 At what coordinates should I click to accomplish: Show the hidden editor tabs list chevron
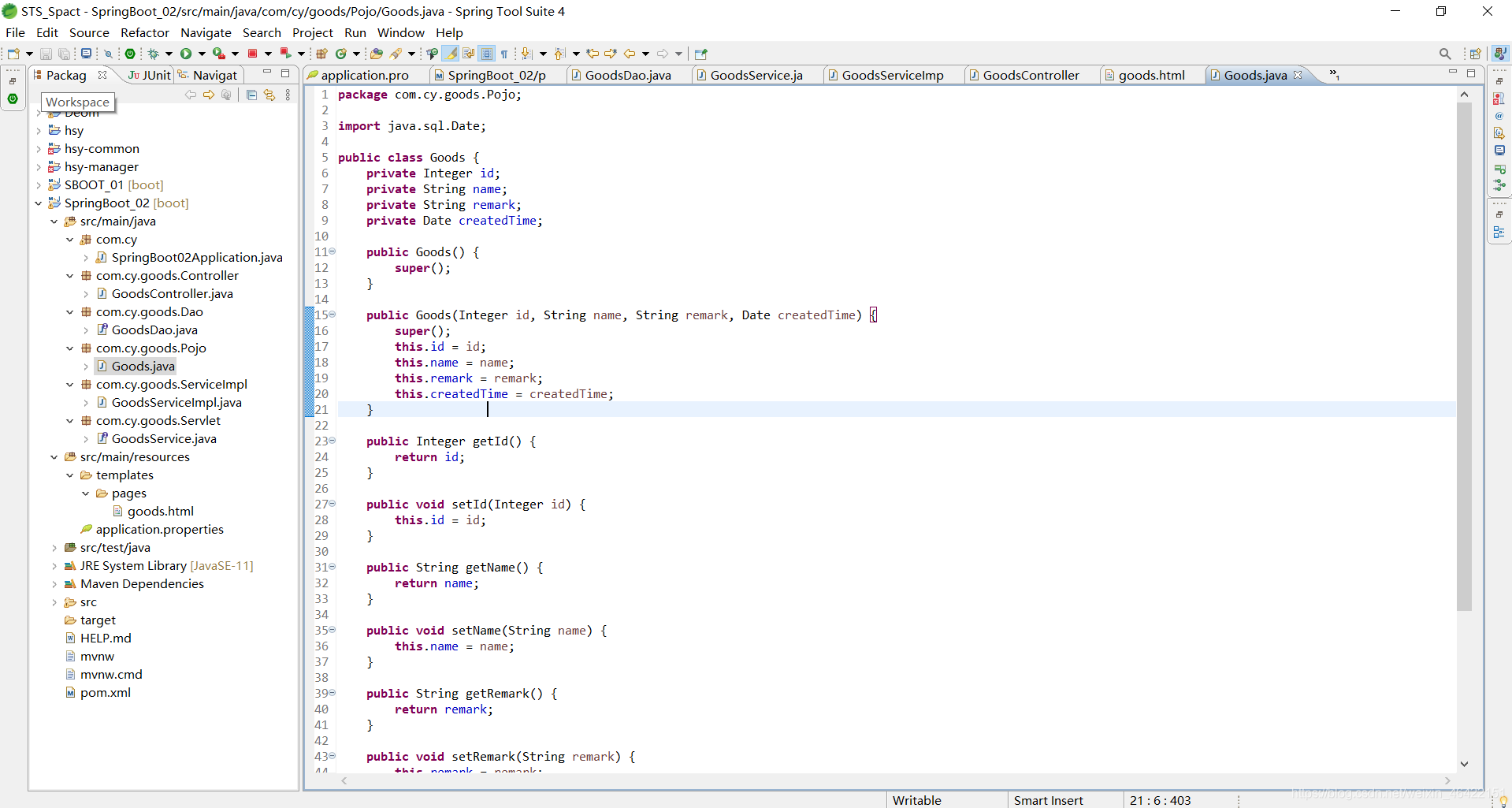[x=1334, y=75]
